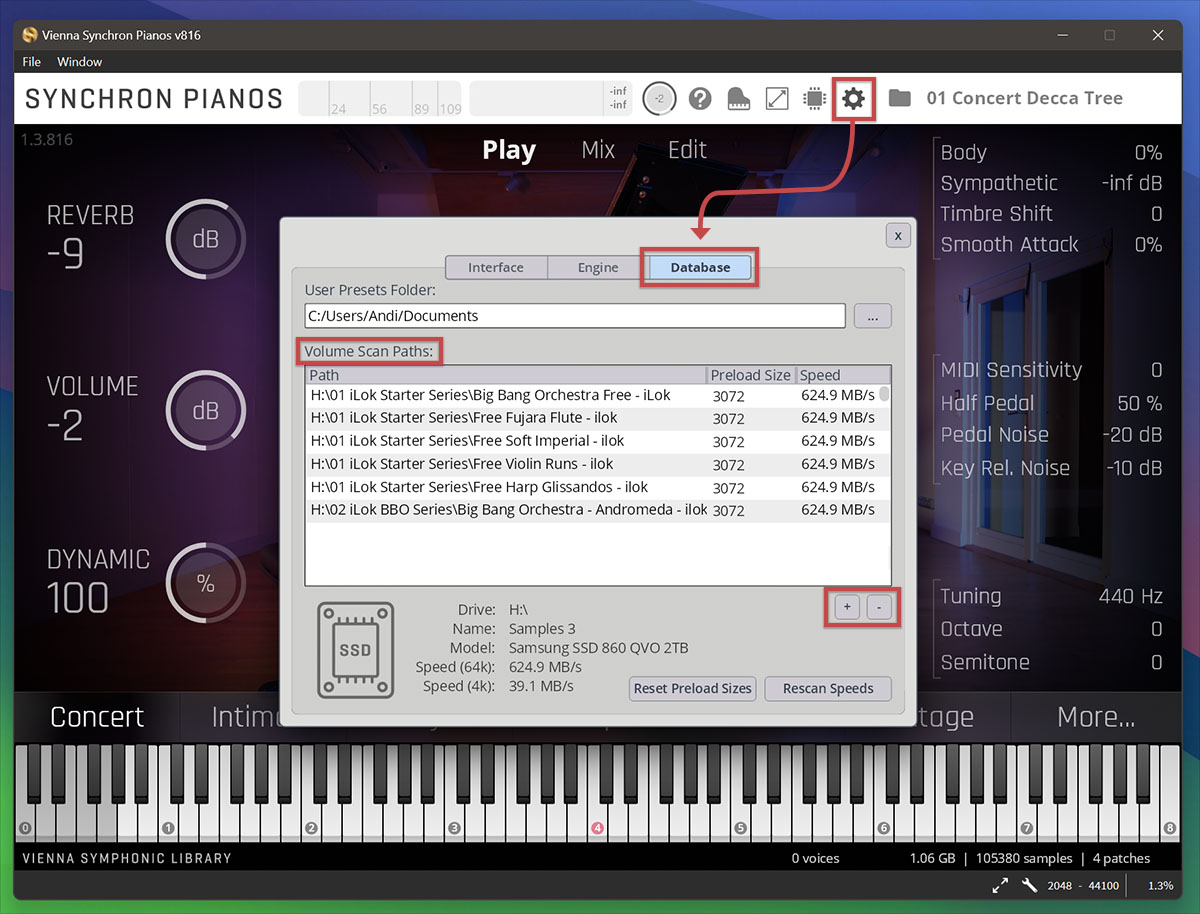Click the Vienna app logo in the title bar
The width and height of the screenshot is (1200, 914).
tap(30, 35)
